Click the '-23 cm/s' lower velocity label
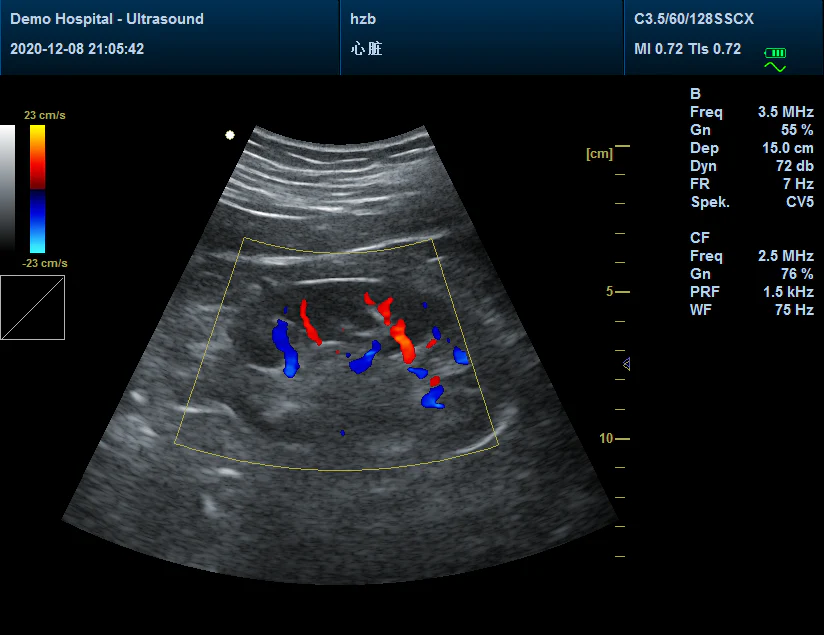This screenshot has height=635, width=824. [45, 263]
